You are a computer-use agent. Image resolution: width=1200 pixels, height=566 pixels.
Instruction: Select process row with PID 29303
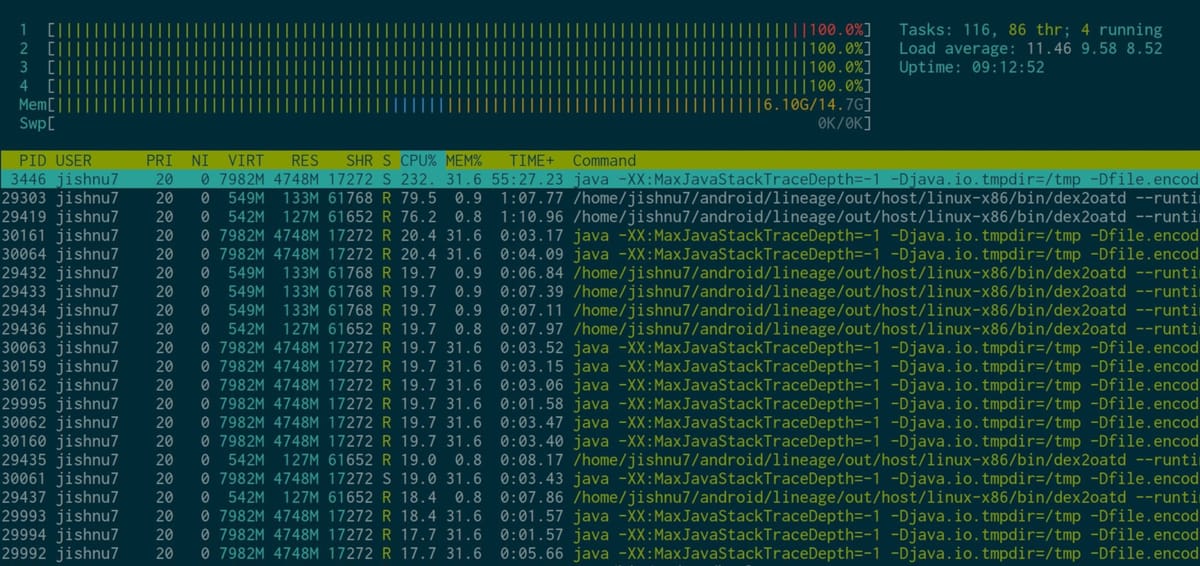click(600, 198)
